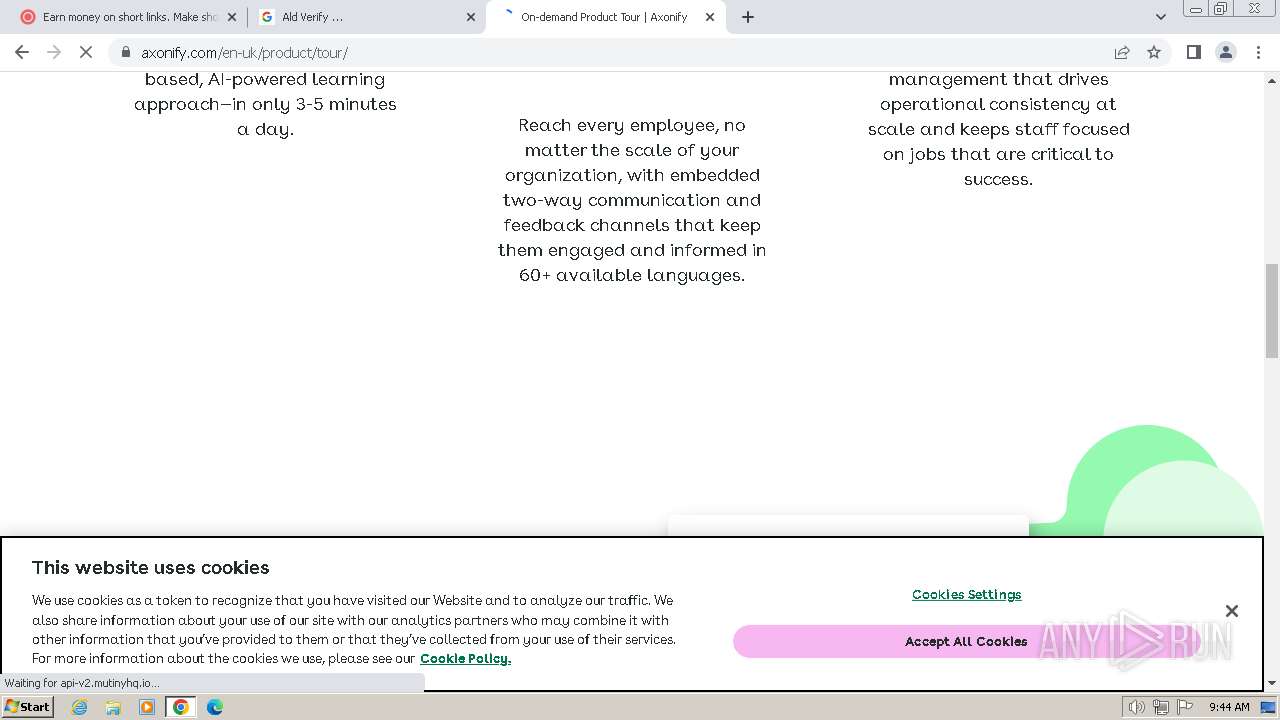Image resolution: width=1280 pixels, height=720 pixels.
Task: Open a new browser tab
Action: pyautogui.click(x=748, y=17)
